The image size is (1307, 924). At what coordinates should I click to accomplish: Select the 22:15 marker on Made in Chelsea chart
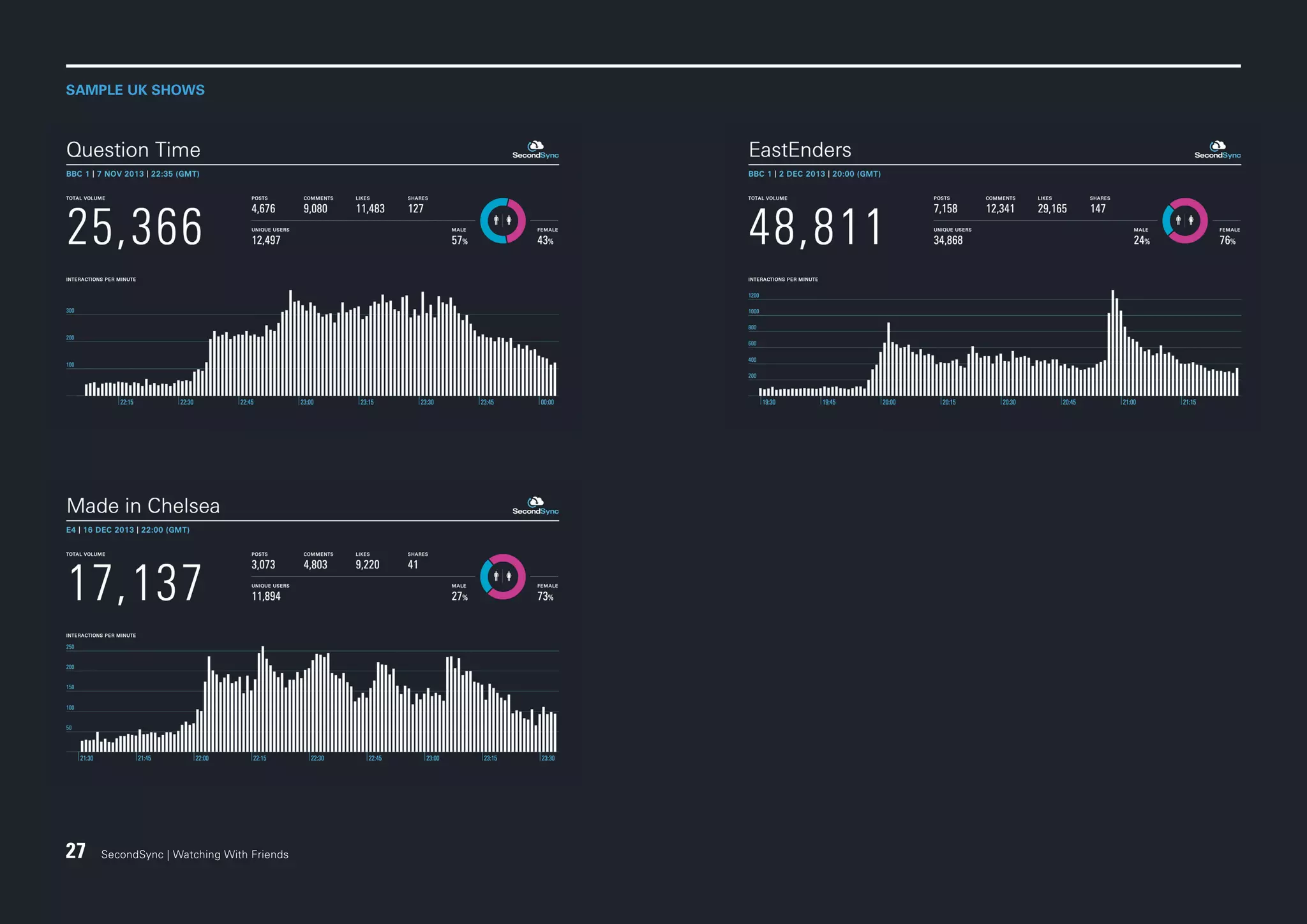(259, 758)
